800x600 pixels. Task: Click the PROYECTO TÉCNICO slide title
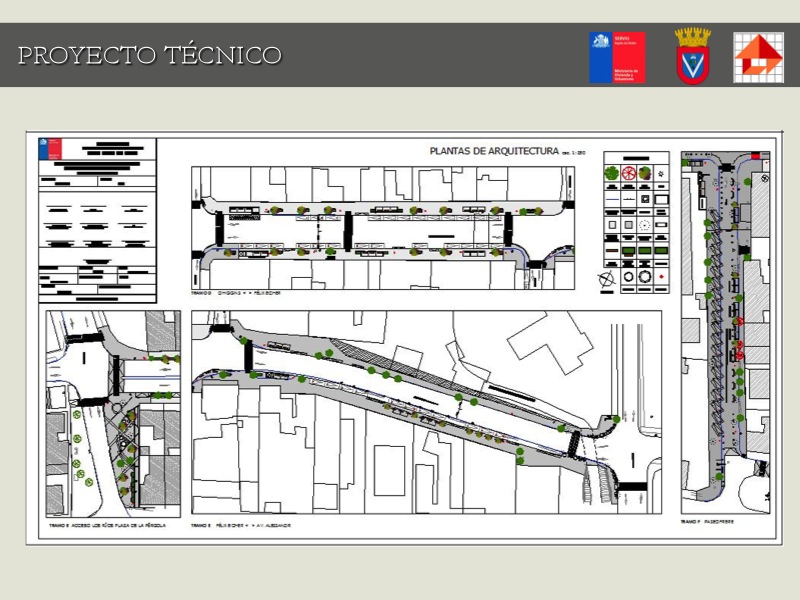point(150,55)
